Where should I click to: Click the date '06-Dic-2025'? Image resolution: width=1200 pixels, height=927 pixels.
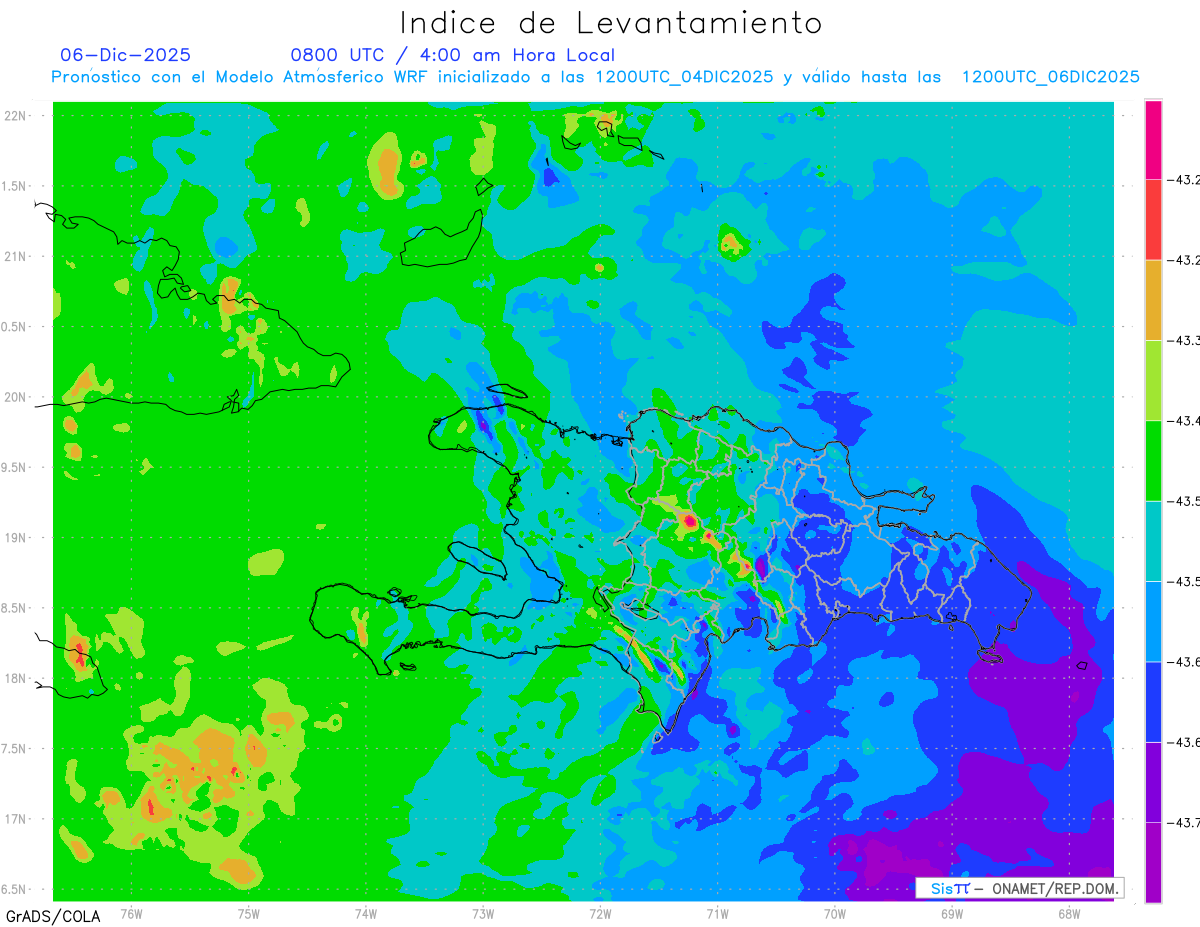pos(125,55)
